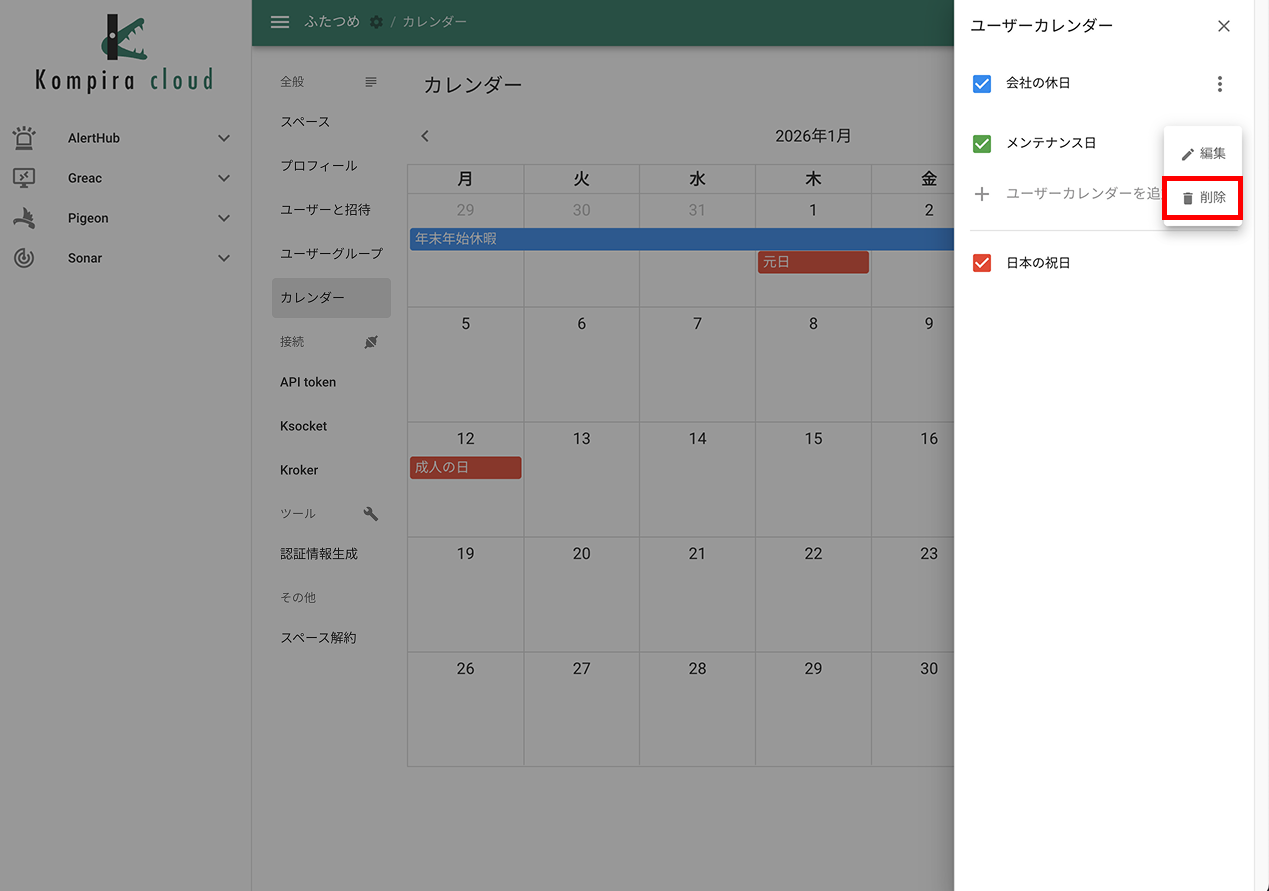The width and height of the screenshot is (1269, 891).
Task: Toggle the 会社の休日 calendar checkbox
Action: [x=981, y=84]
